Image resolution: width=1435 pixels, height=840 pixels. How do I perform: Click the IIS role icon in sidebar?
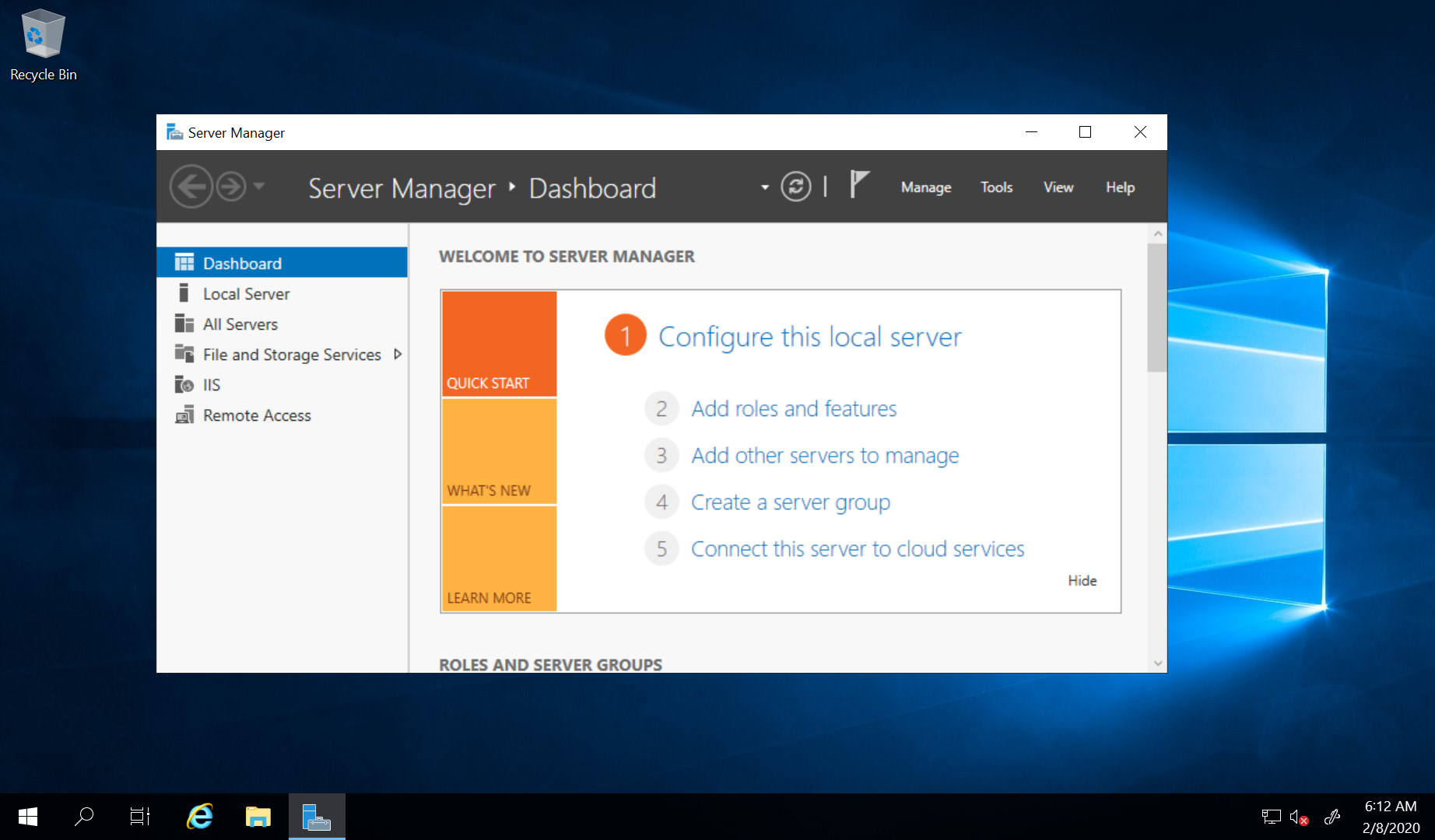coord(184,383)
